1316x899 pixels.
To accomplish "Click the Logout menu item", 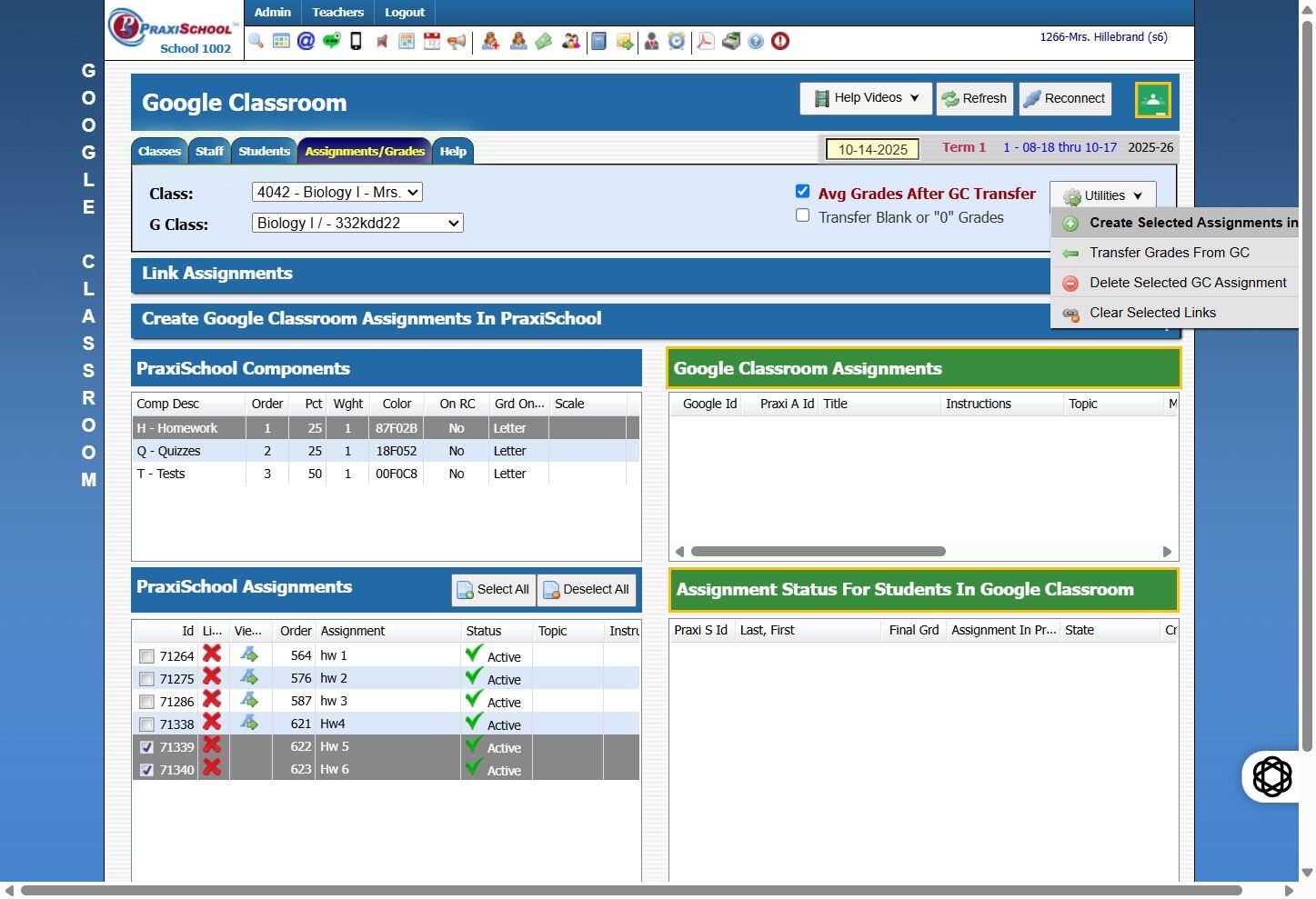I will [x=405, y=13].
